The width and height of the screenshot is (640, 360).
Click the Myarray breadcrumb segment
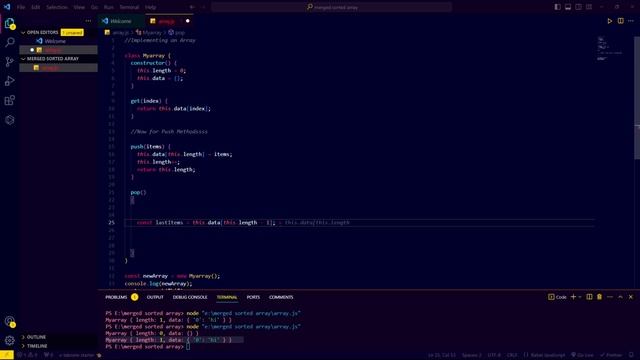pos(152,32)
